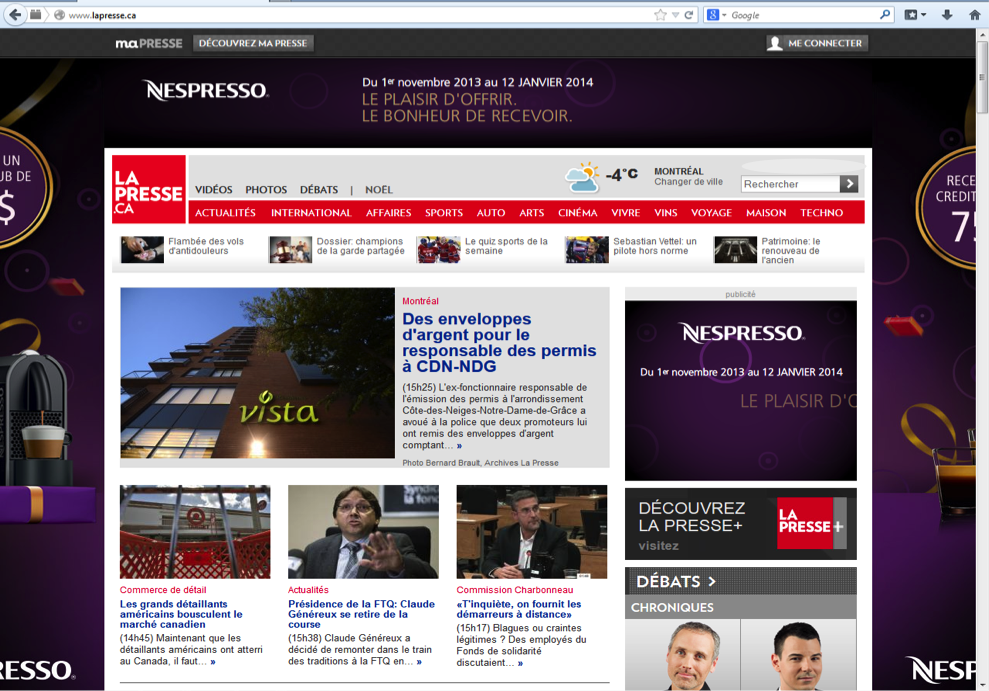Select the INTERNATIONAL navigation item

[x=311, y=213]
